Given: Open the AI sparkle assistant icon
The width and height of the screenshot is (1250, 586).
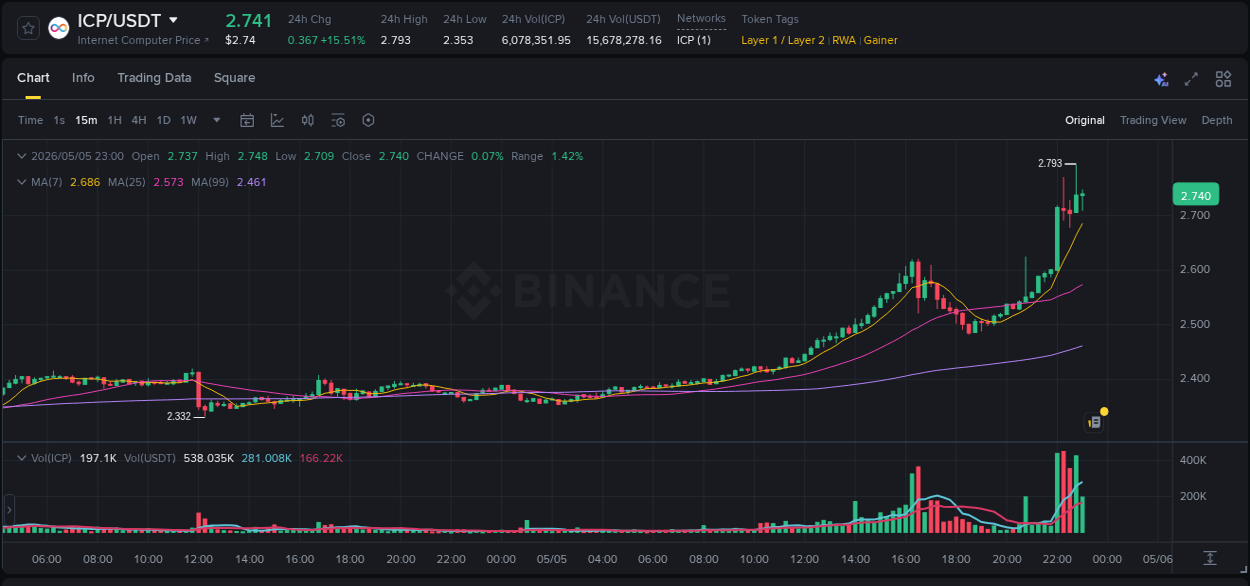Looking at the screenshot, I should pos(1161,79).
